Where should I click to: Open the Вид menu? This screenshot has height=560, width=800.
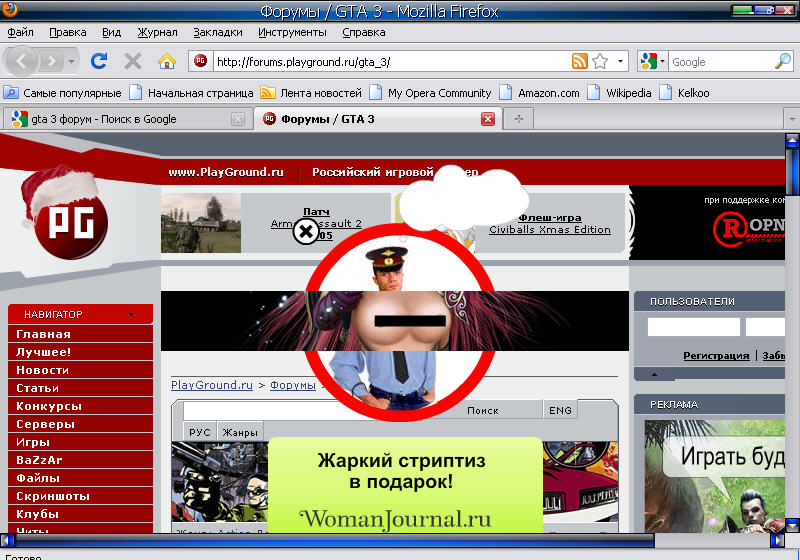111,32
